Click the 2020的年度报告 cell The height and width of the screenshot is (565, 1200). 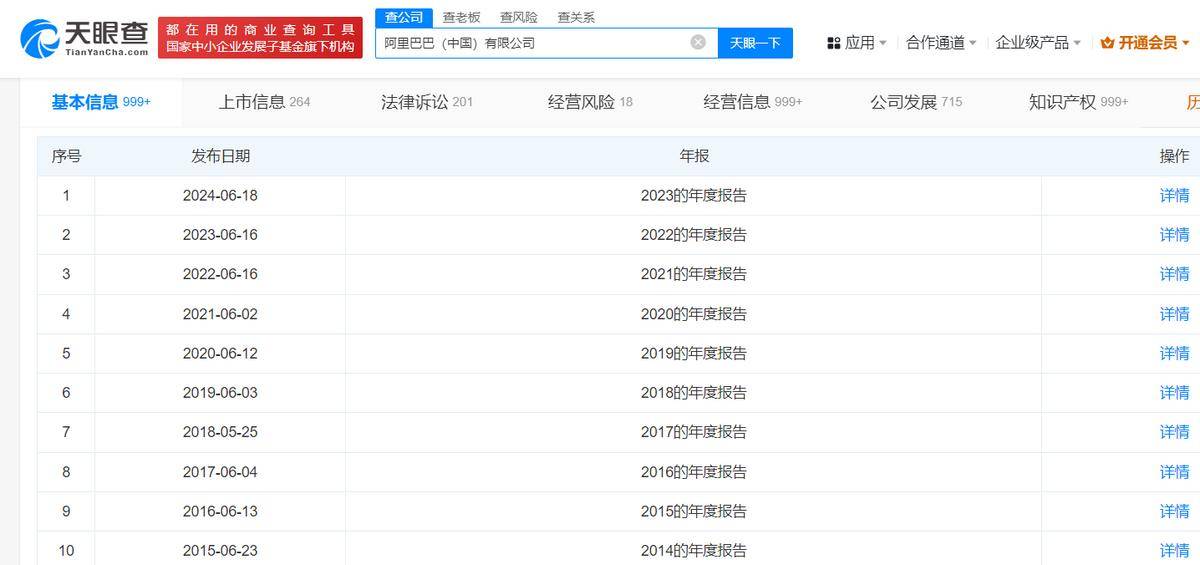click(694, 314)
